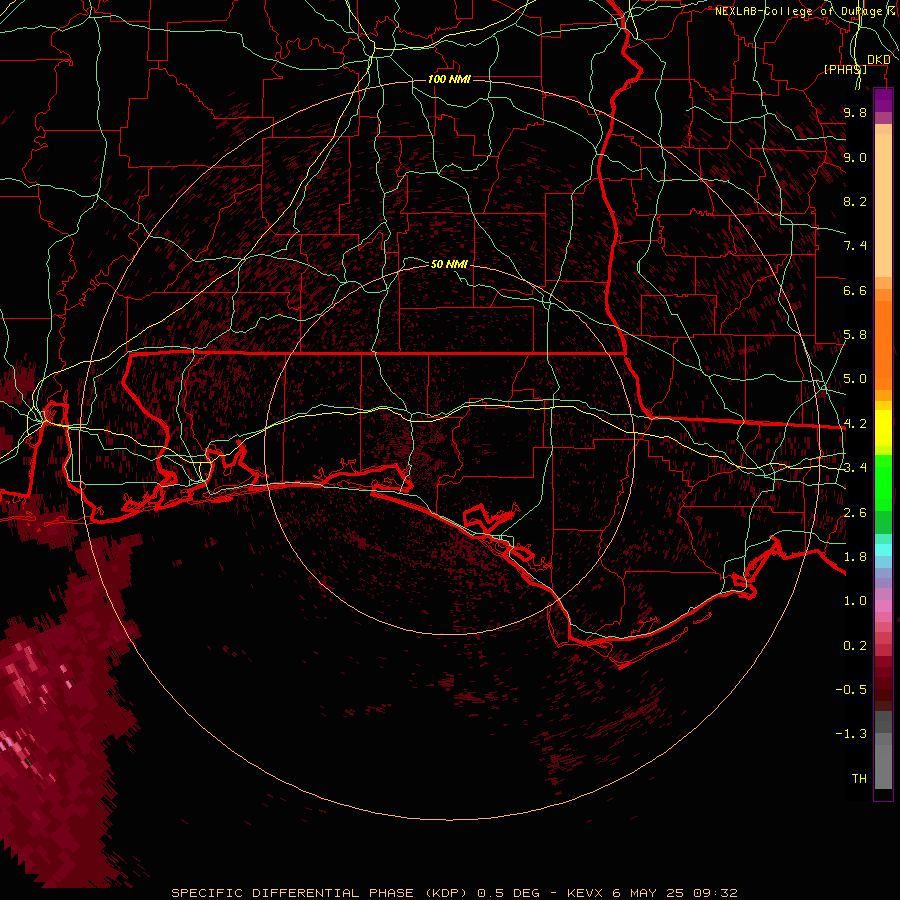The height and width of the screenshot is (900, 900).
Task: Click the 5.8 value on the color scale
Action: click(x=855, y=335)
